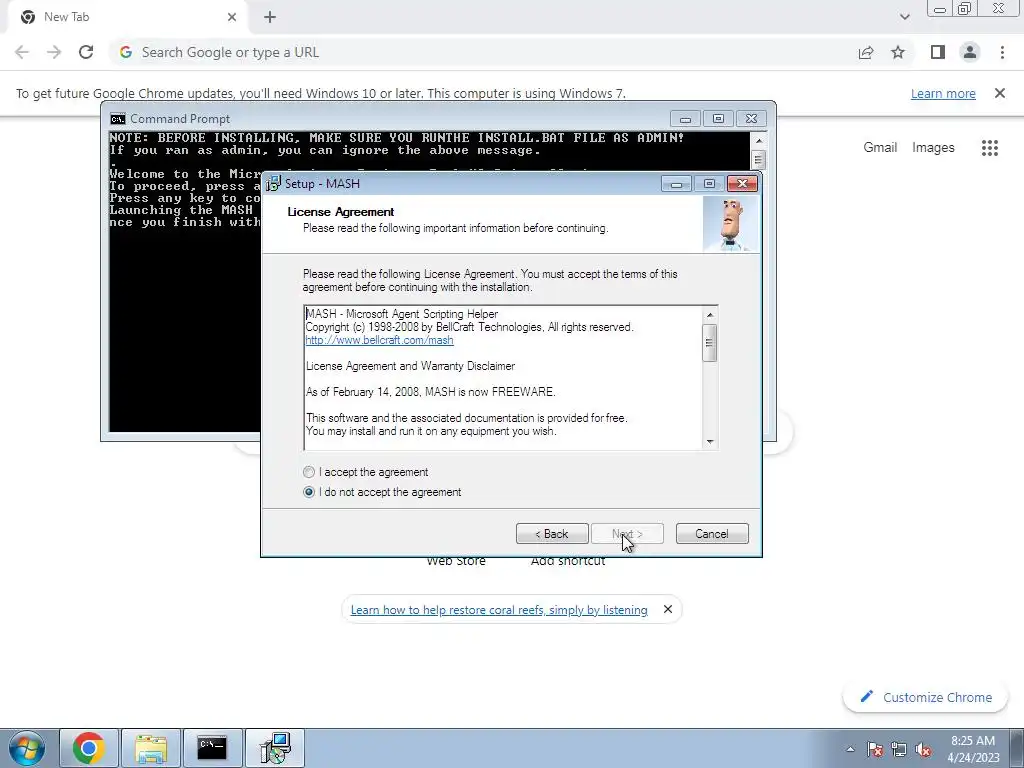Click the Google icon in address bar
The image size is (1024, 768).
(126, 52)
